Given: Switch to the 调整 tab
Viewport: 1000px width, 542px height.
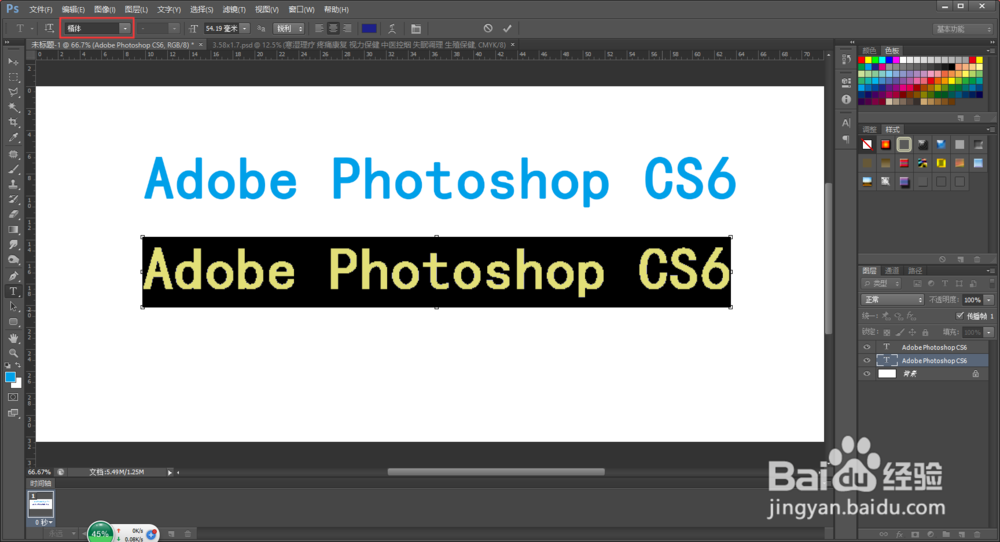Looking at the screenshot, I should pos(869,129).
